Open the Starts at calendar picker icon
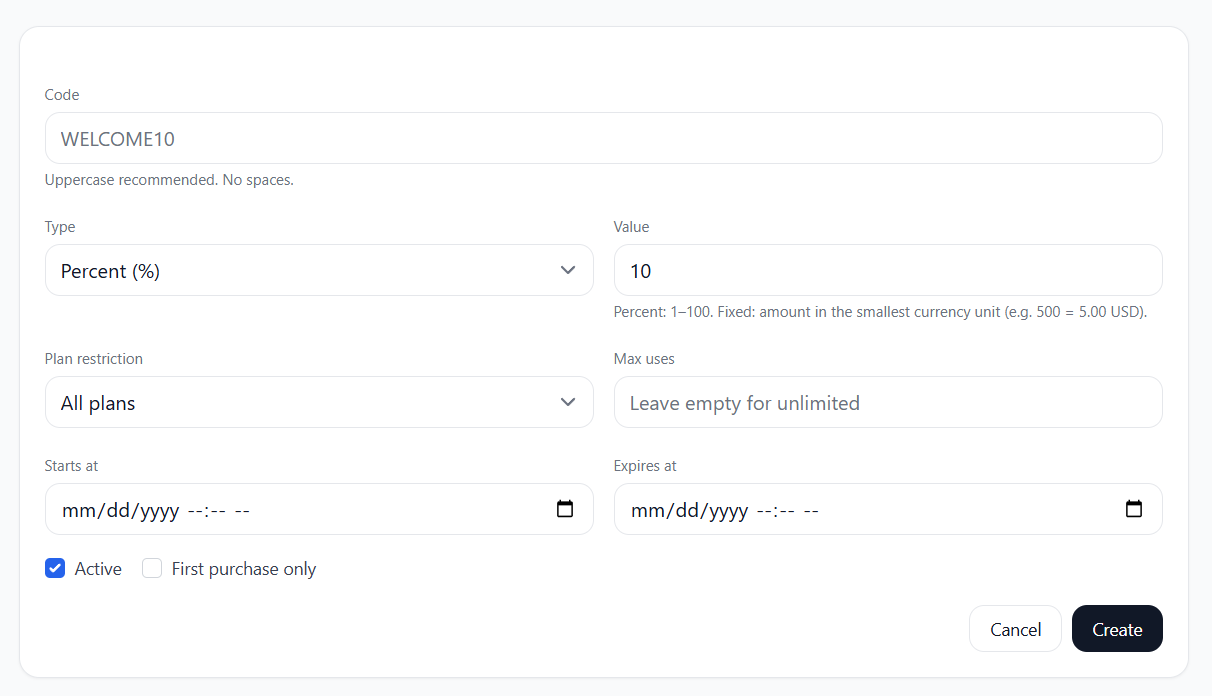This screenshot has width=1212, height=696. click(566, 508)
